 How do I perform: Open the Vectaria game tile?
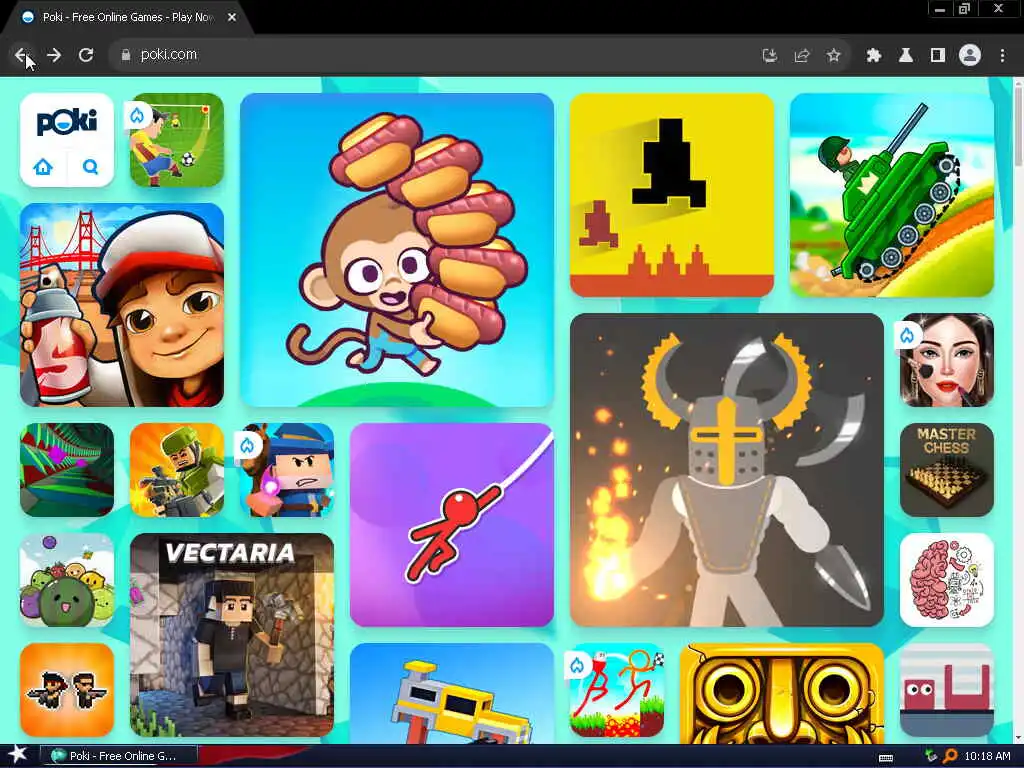tap(232, 635)
